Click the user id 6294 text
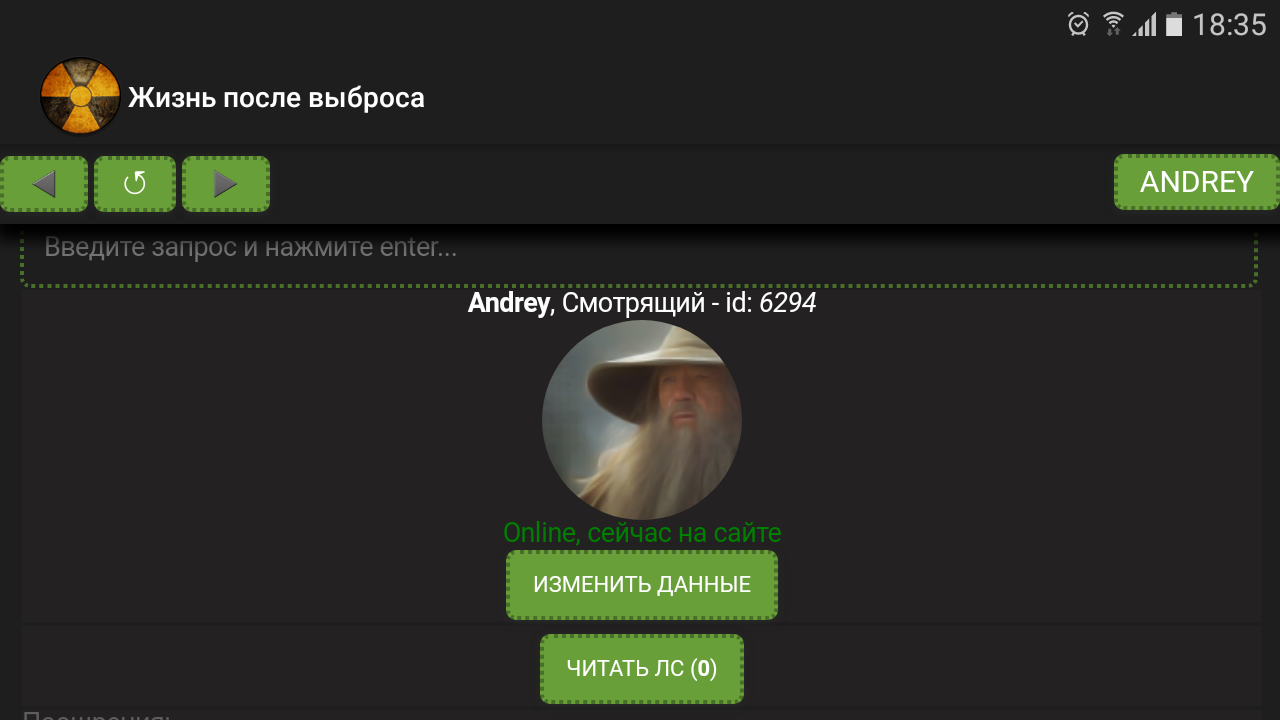This screenshot has width=1280, height=720. tap(788, 303)
